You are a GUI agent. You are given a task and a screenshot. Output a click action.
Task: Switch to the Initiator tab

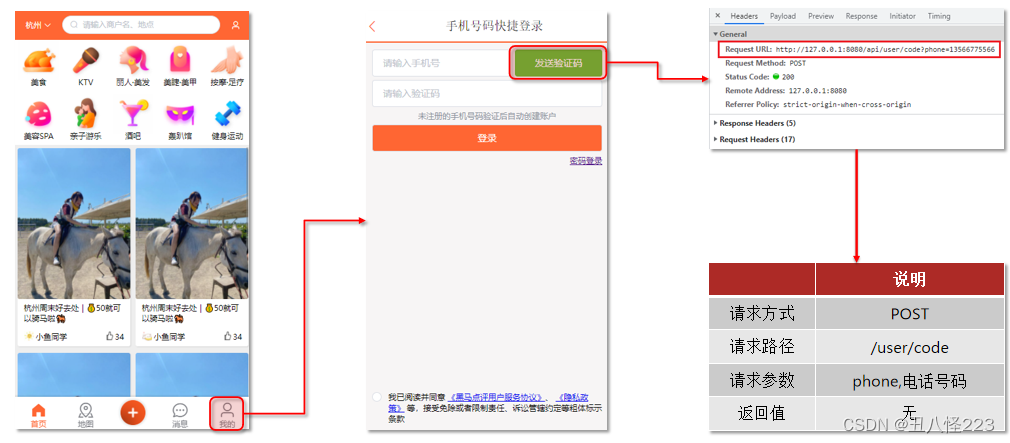point(902,16)
